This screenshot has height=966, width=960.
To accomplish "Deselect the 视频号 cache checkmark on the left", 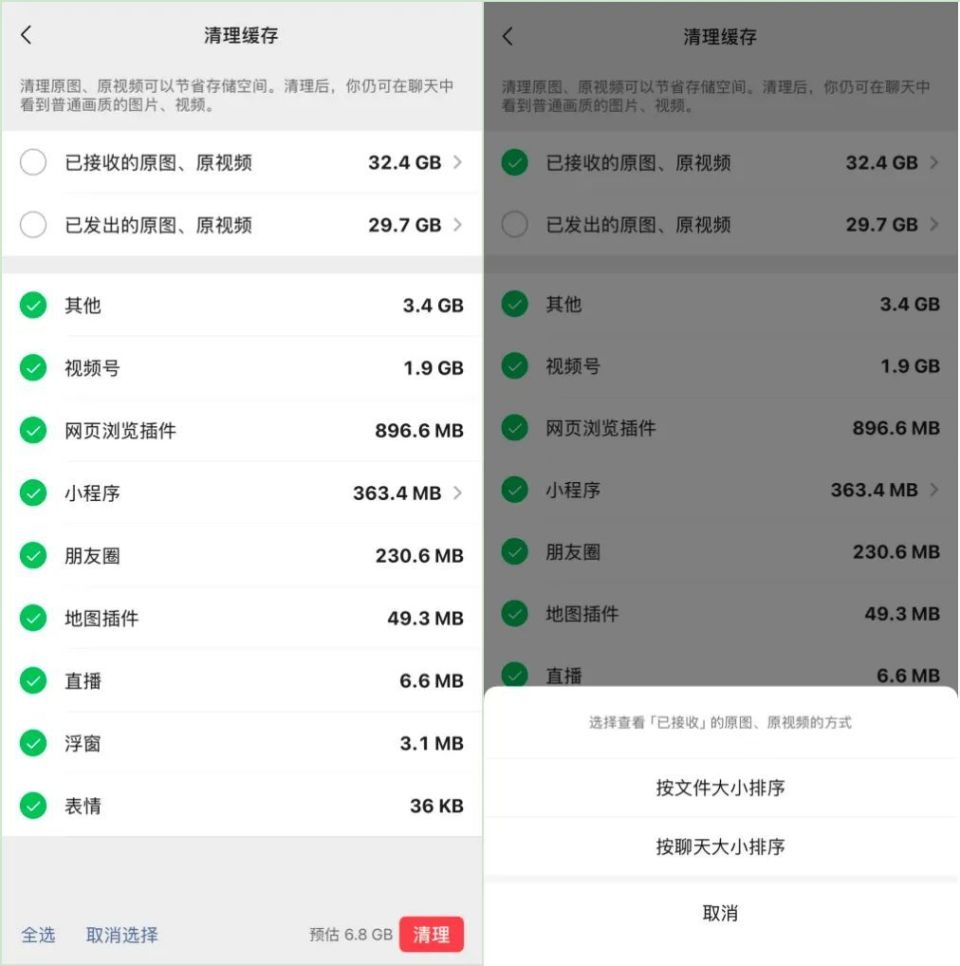I will [33, 368].
